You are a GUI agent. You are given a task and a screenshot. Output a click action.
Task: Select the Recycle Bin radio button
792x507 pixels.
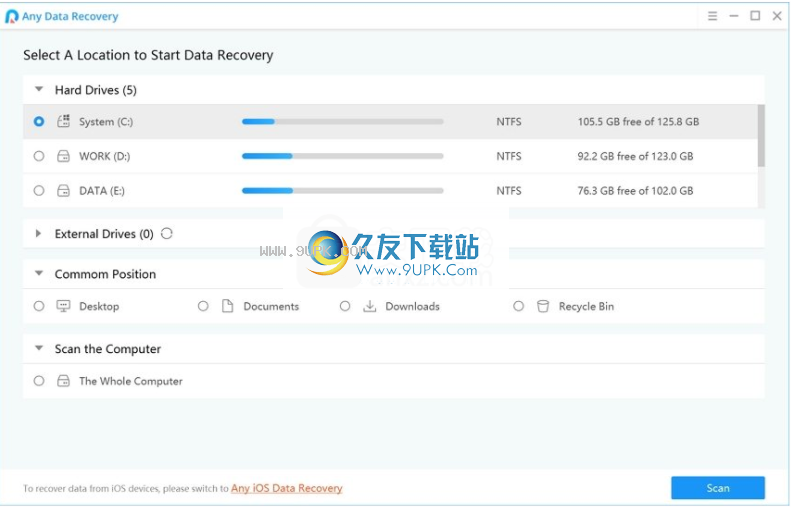point(518,306)
